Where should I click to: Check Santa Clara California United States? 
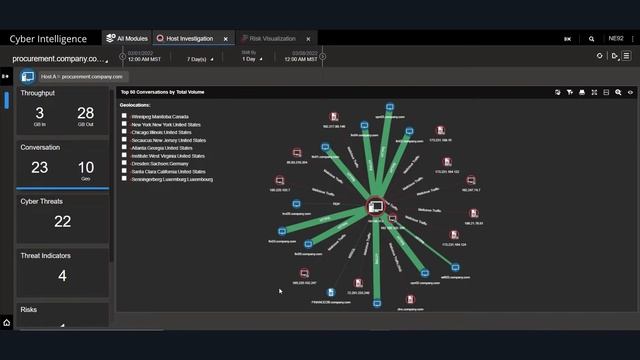point(124,171)
